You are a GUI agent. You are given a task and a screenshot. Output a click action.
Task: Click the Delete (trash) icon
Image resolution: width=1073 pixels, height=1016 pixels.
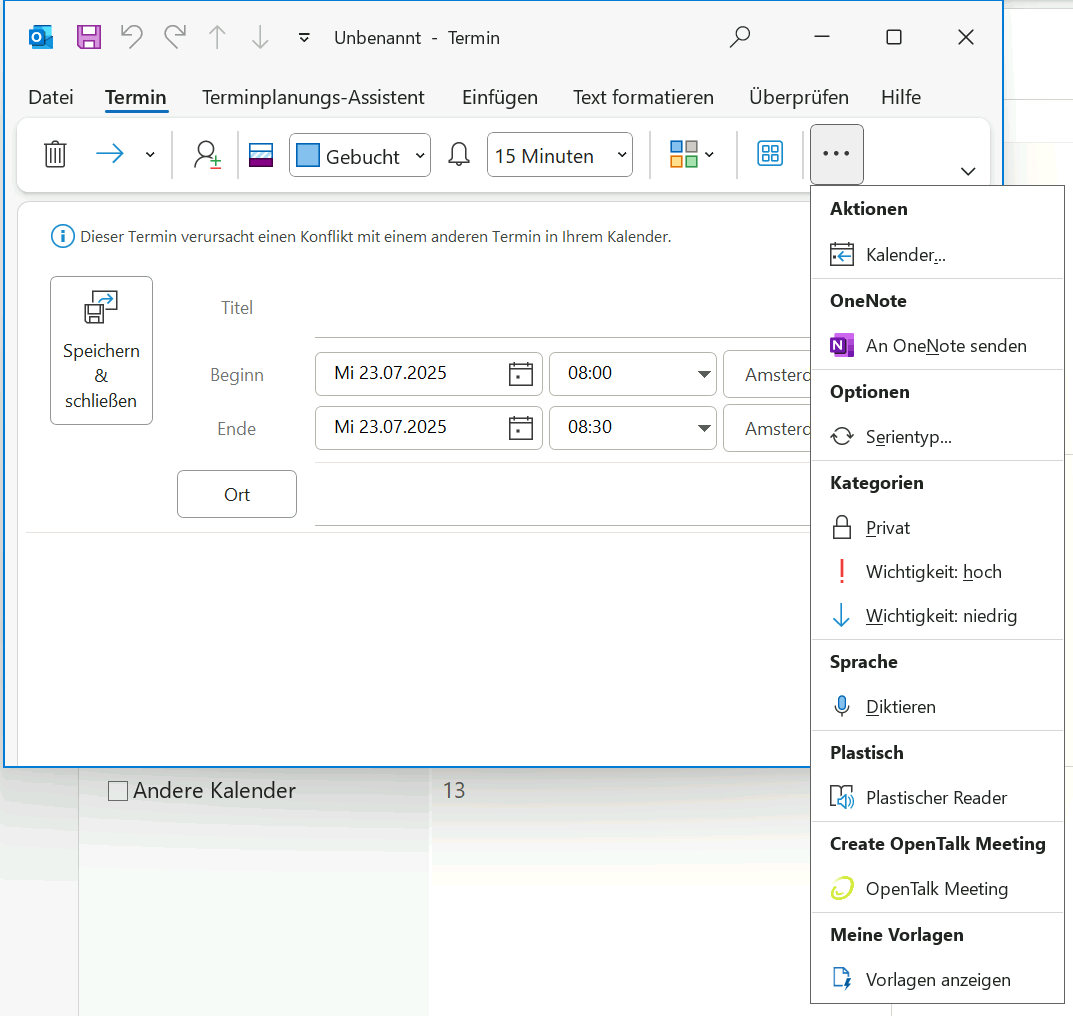[55, 154]
